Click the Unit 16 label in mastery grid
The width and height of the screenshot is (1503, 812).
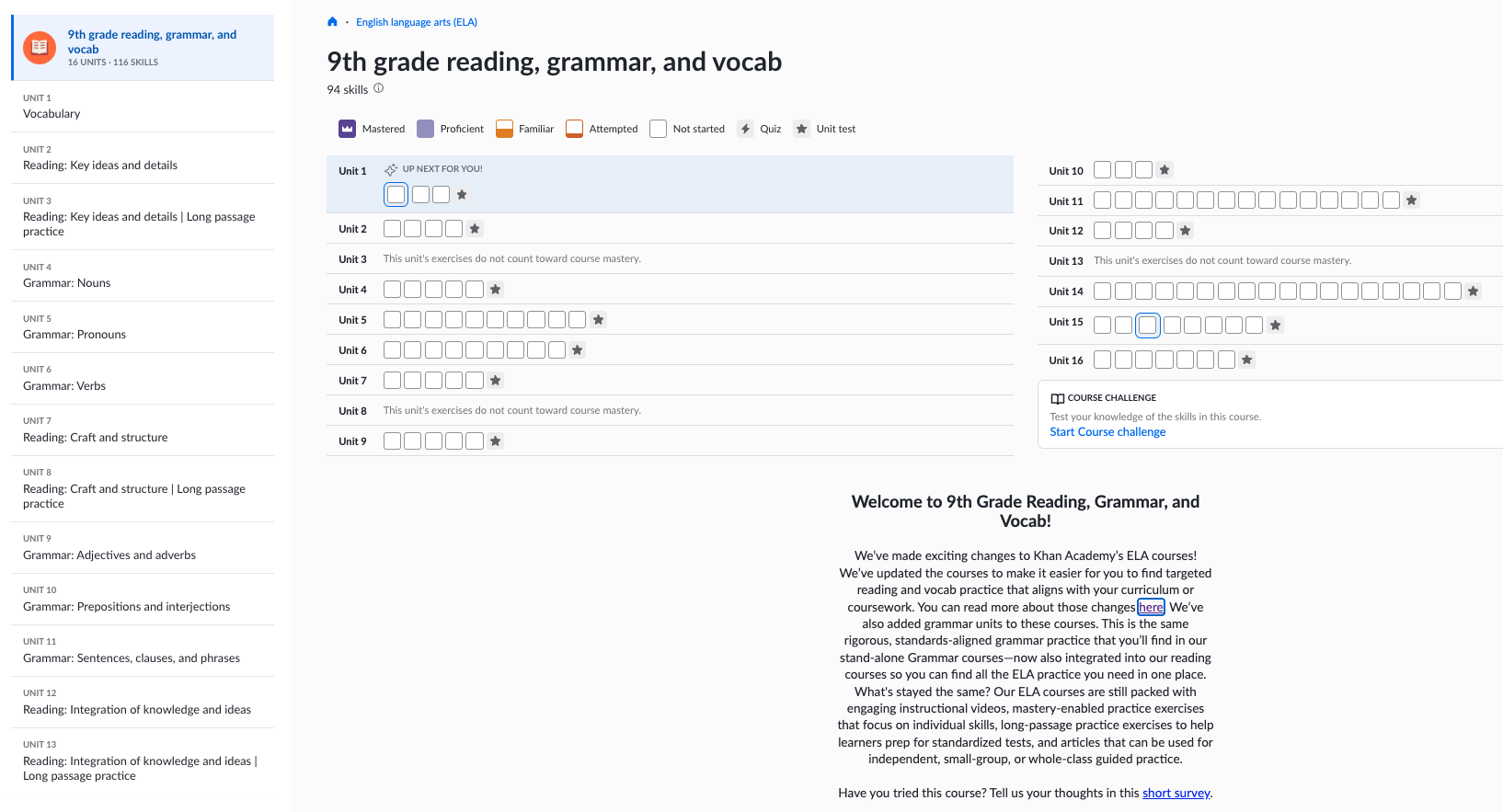coord(1066,360)
